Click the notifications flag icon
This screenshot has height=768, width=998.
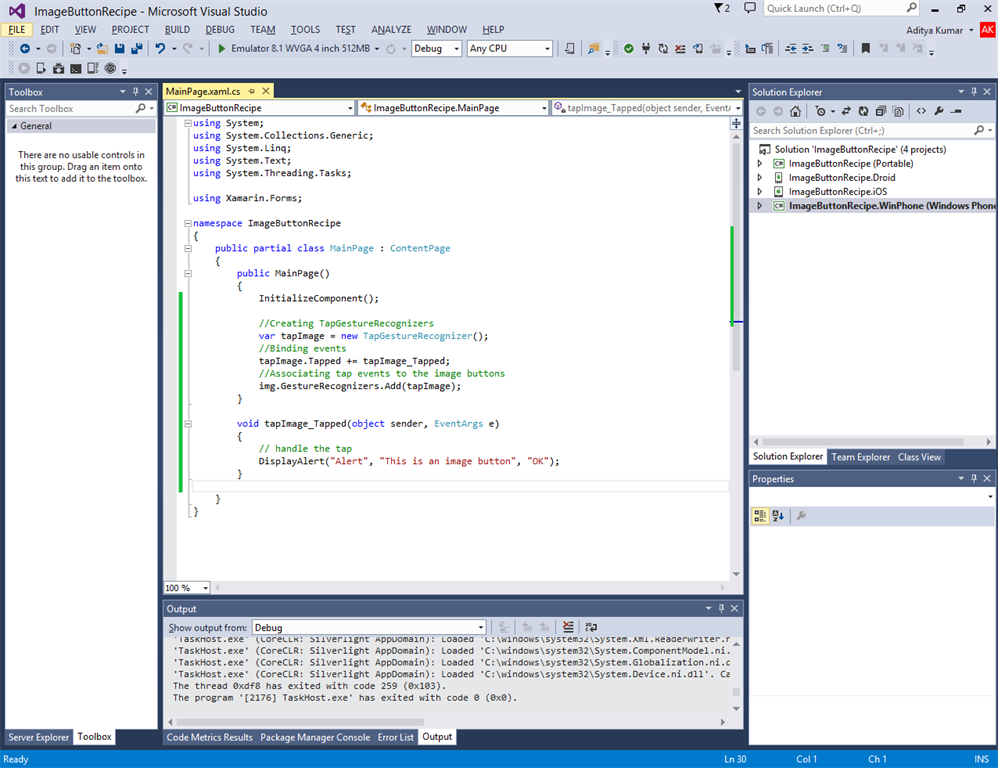coord(719,8)
